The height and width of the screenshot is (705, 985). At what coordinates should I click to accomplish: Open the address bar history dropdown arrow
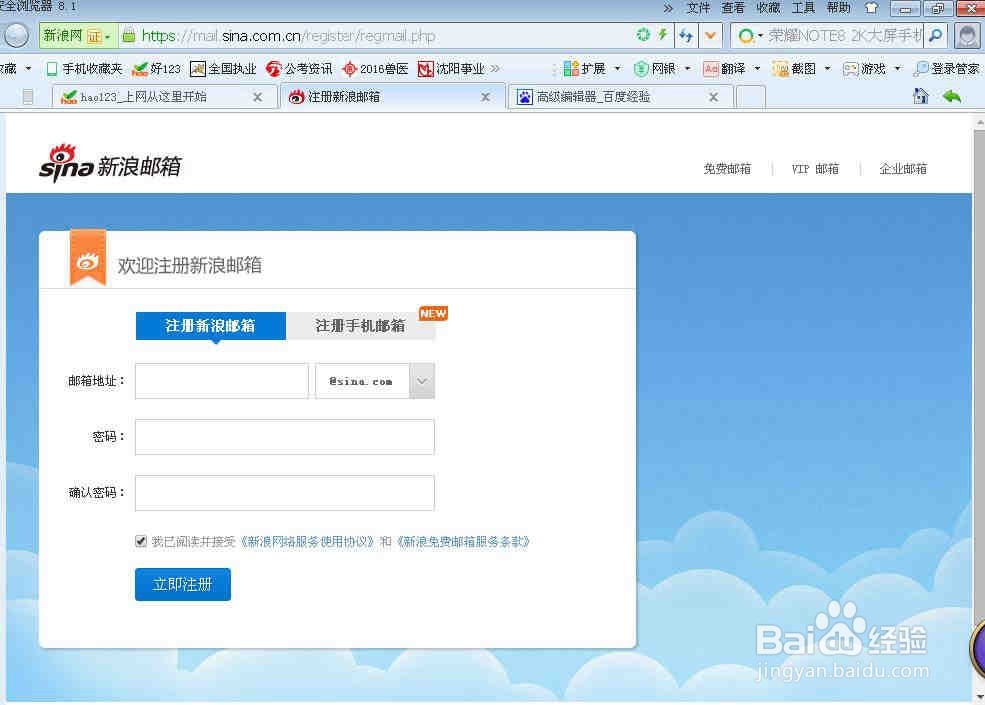(710, 36)
